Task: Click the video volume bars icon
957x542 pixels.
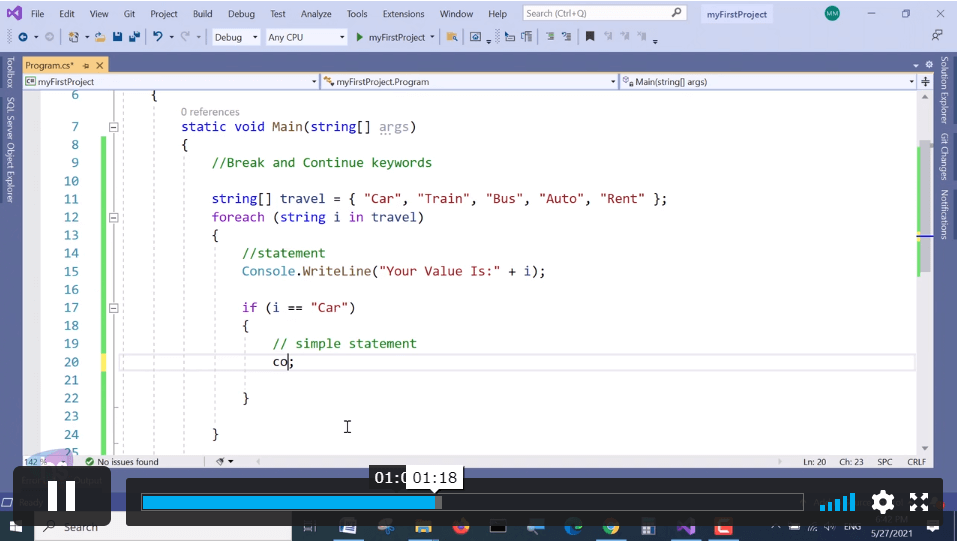Action: pos(837,502)
